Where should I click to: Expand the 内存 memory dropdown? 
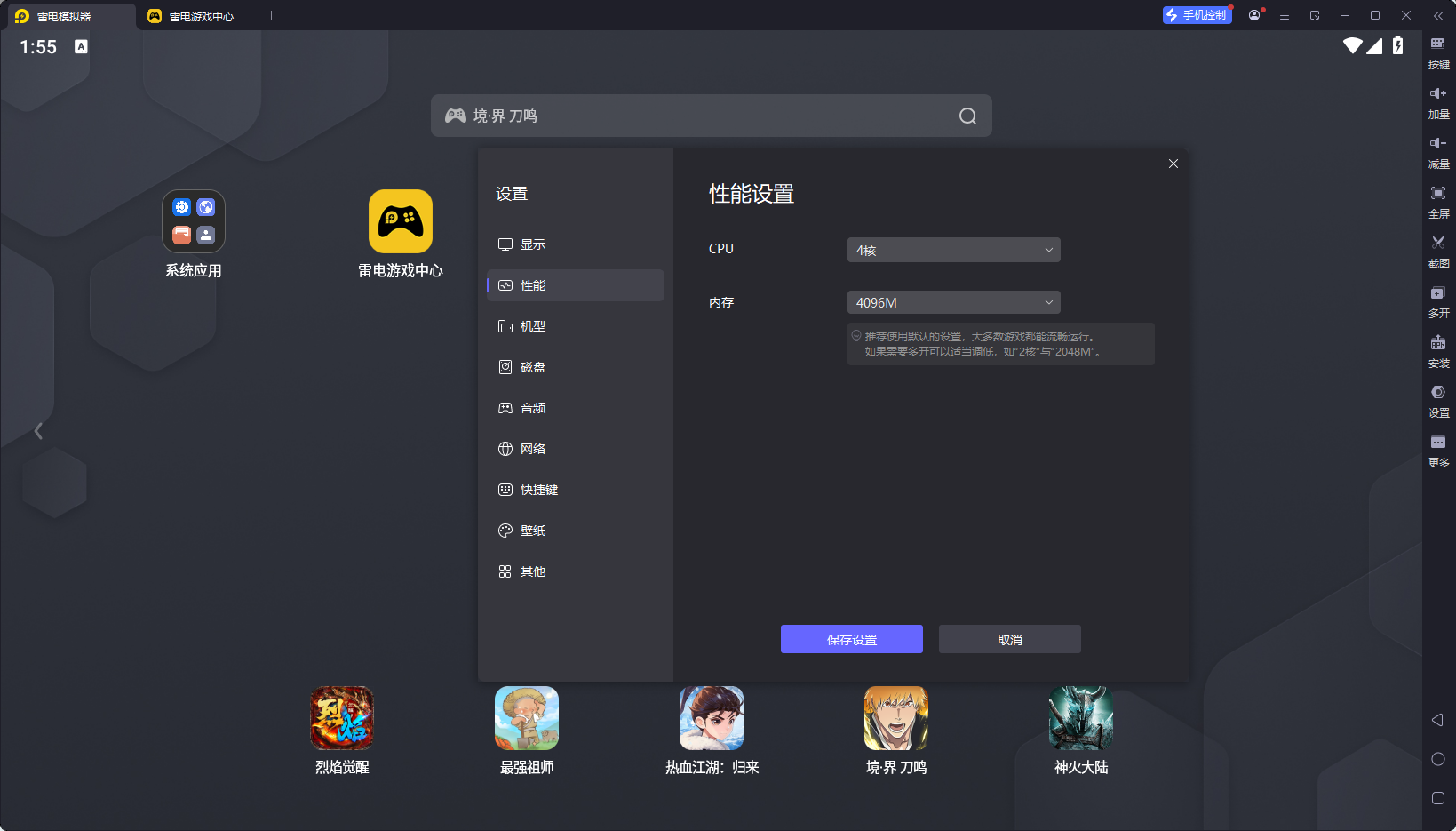tap(953, 303)
